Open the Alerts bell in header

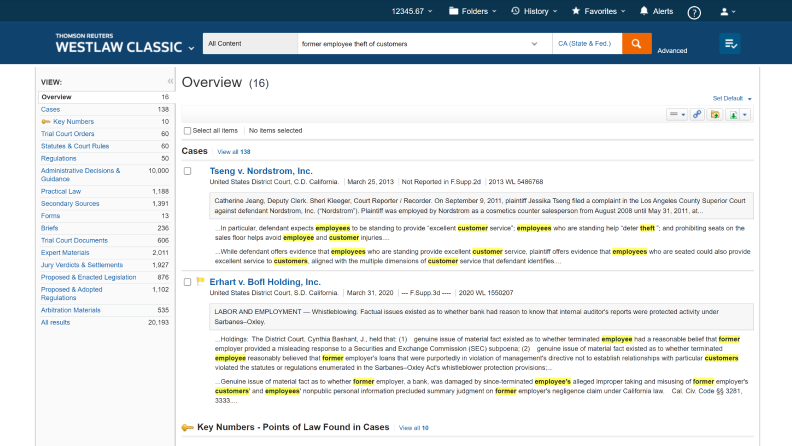tap(656, 11)
